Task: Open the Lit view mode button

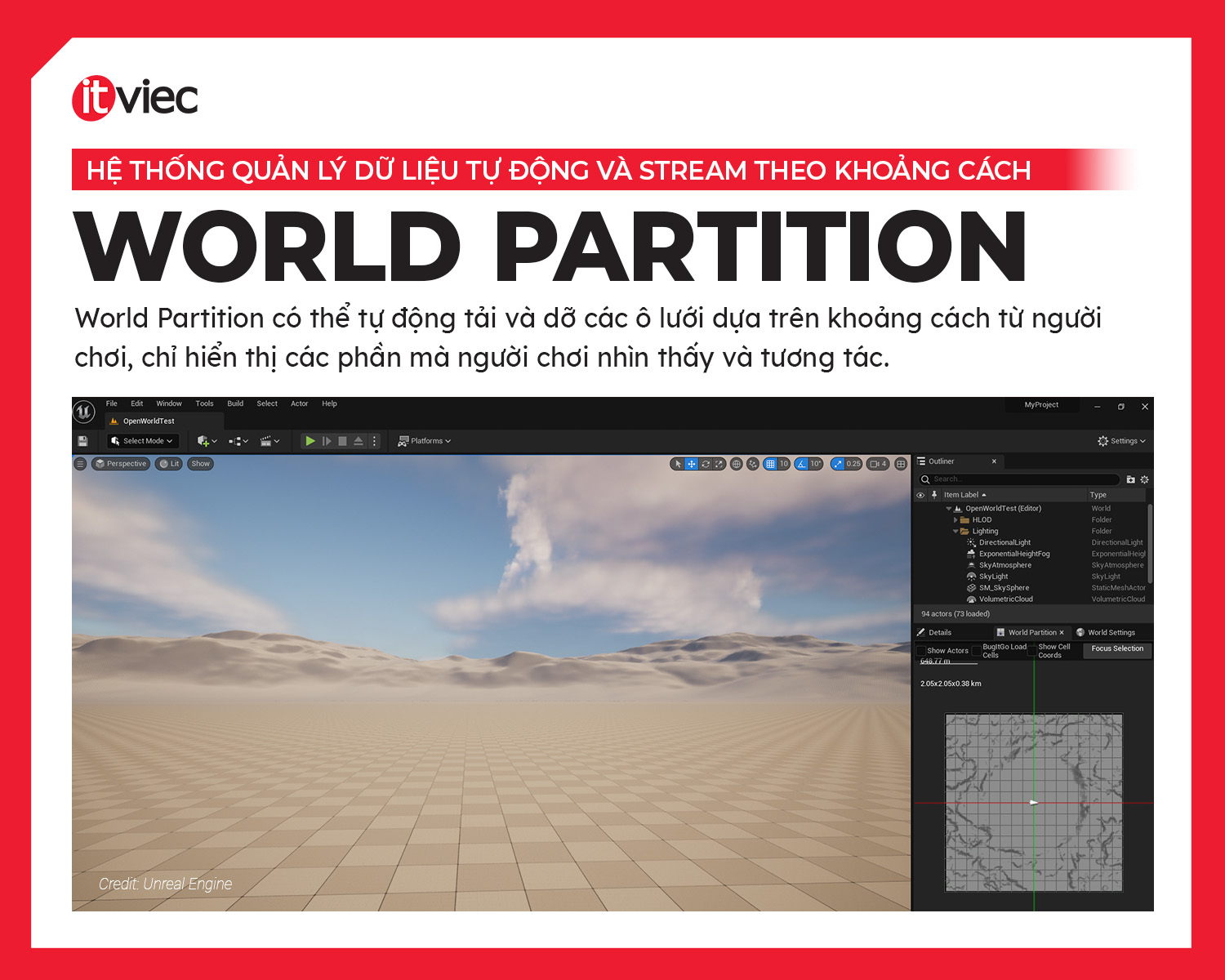Action: [169, 464]
